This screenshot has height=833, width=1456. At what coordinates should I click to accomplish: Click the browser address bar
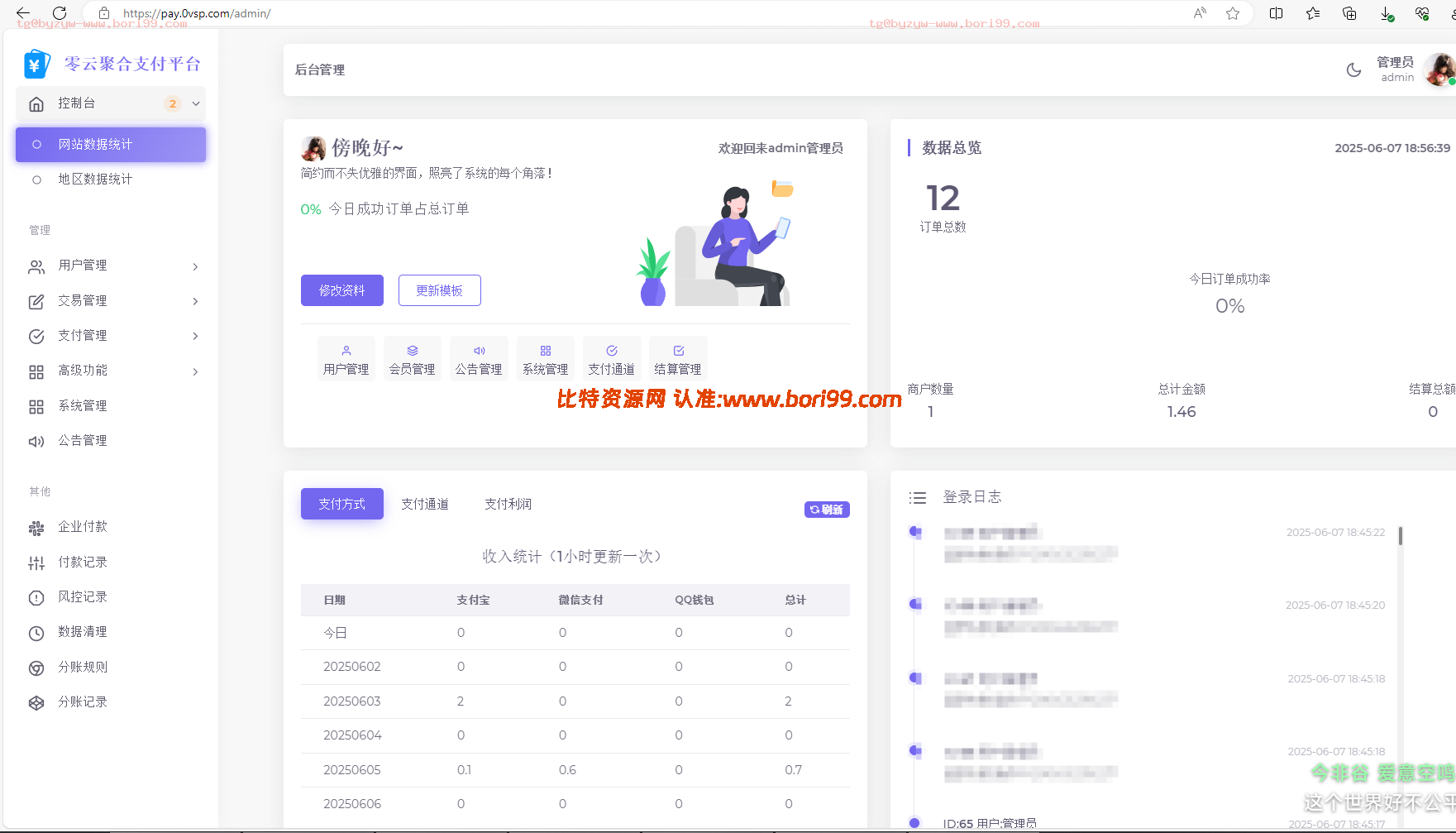[645, 13]
